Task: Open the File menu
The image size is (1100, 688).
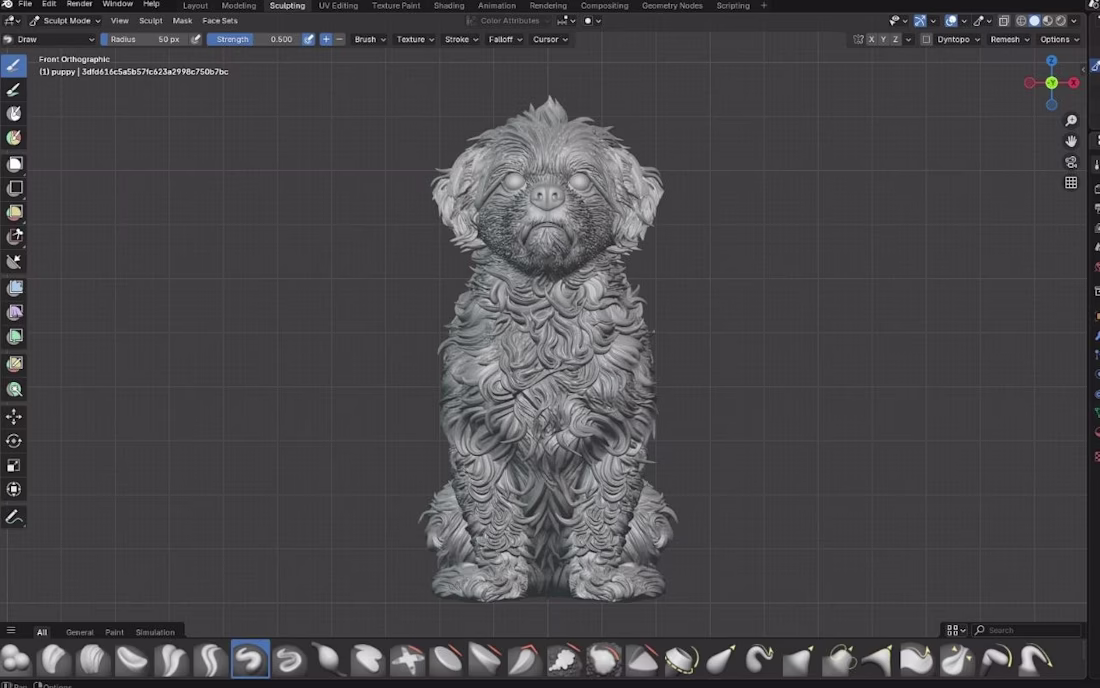Action: click(25, 4)
